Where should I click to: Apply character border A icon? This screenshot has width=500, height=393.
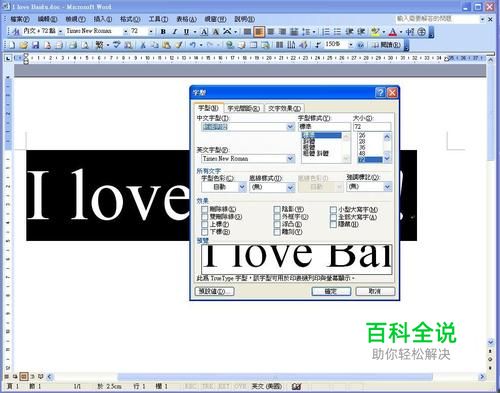pos(205,32)
